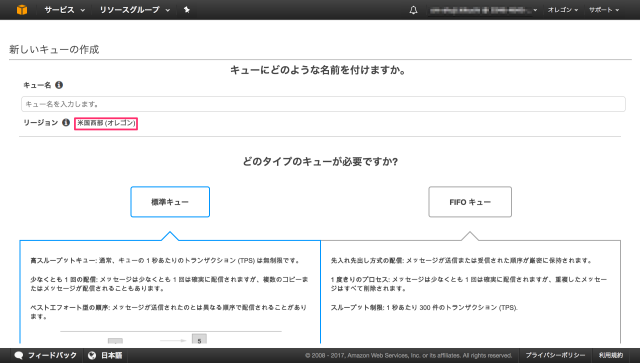Open the サポート menu
Screen dimensions: 640x363
point(604,10)
